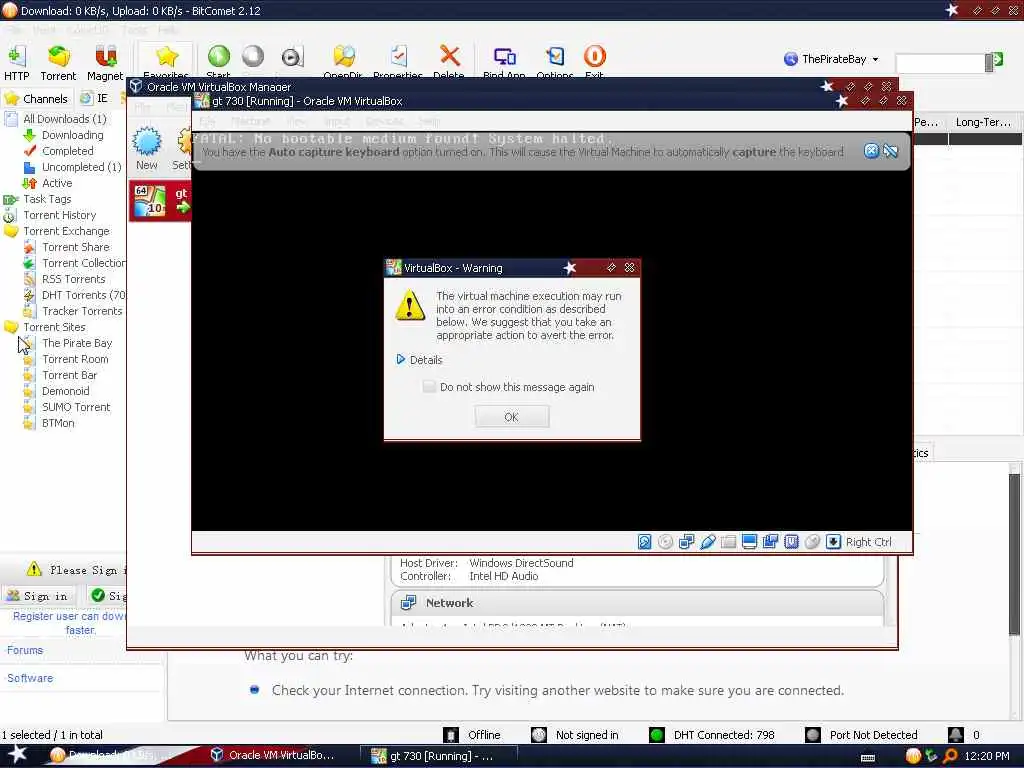Click the gray Stop button in BitComet toolbar
Screen dimensions: 1024x768
click(x=253, y=57)
